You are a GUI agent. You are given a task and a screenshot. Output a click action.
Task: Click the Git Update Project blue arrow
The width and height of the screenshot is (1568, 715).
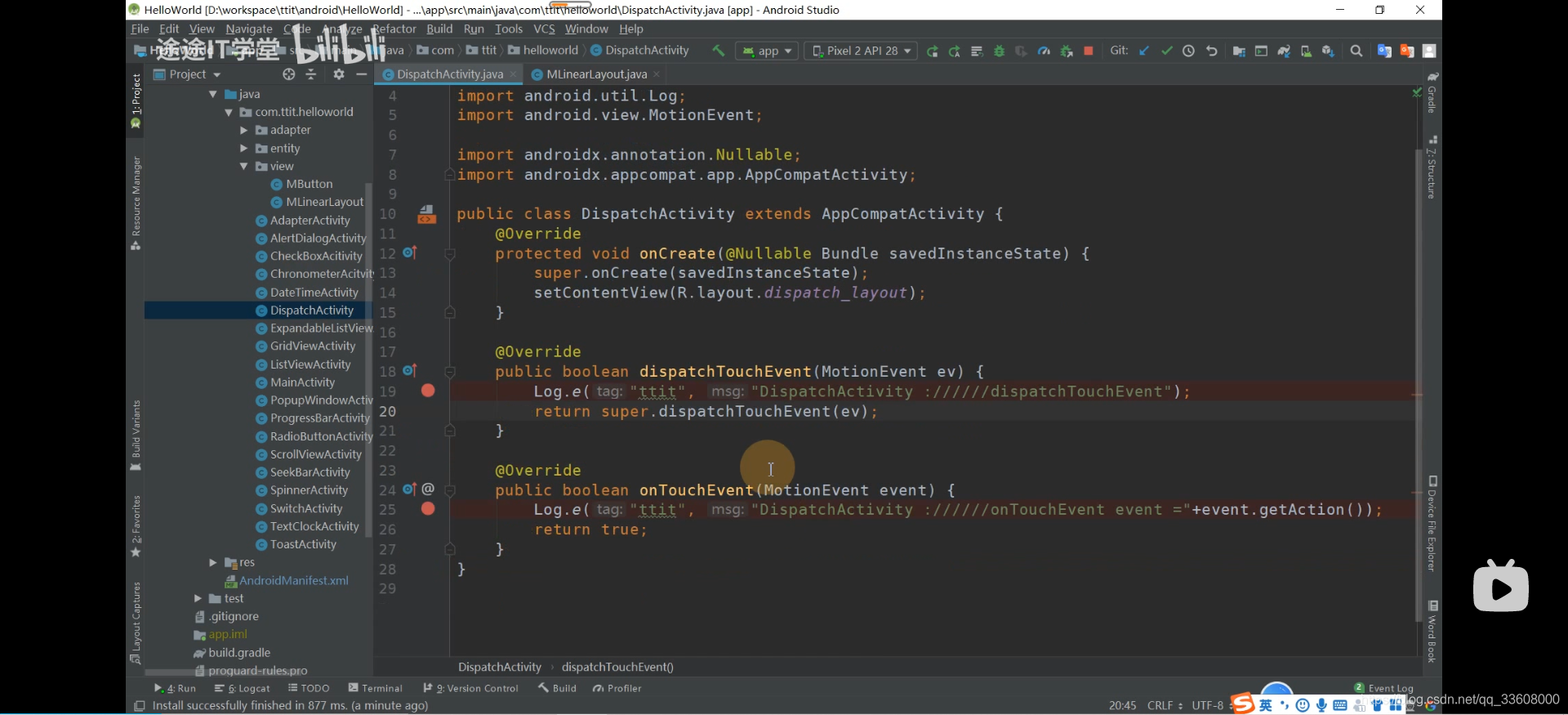(x=1144, y=51)
